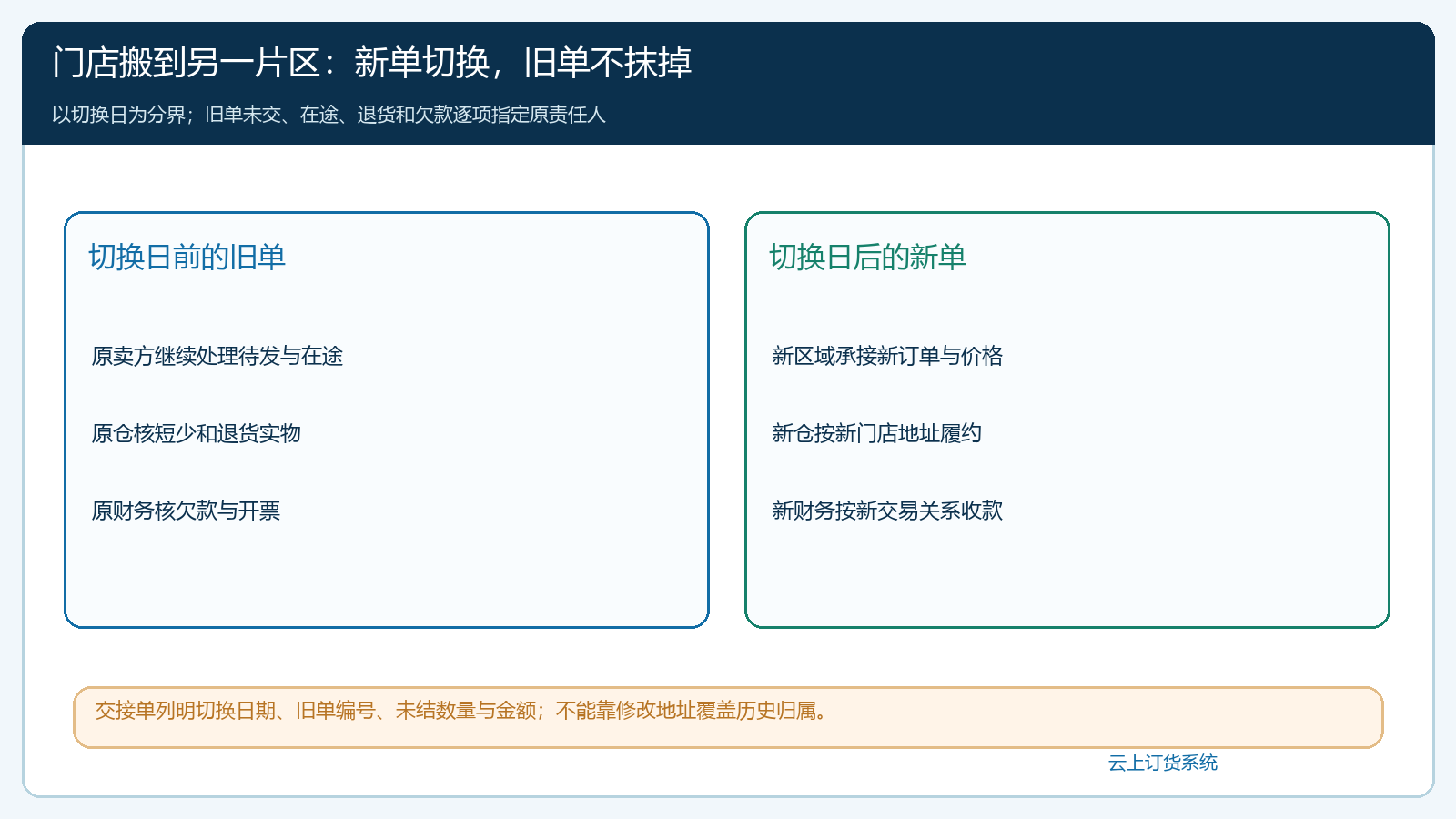Viewport: 1456px width, 819px height.
Task: Select the line 新财务按新交易关系收款
Action: click(x=887, y=511)
